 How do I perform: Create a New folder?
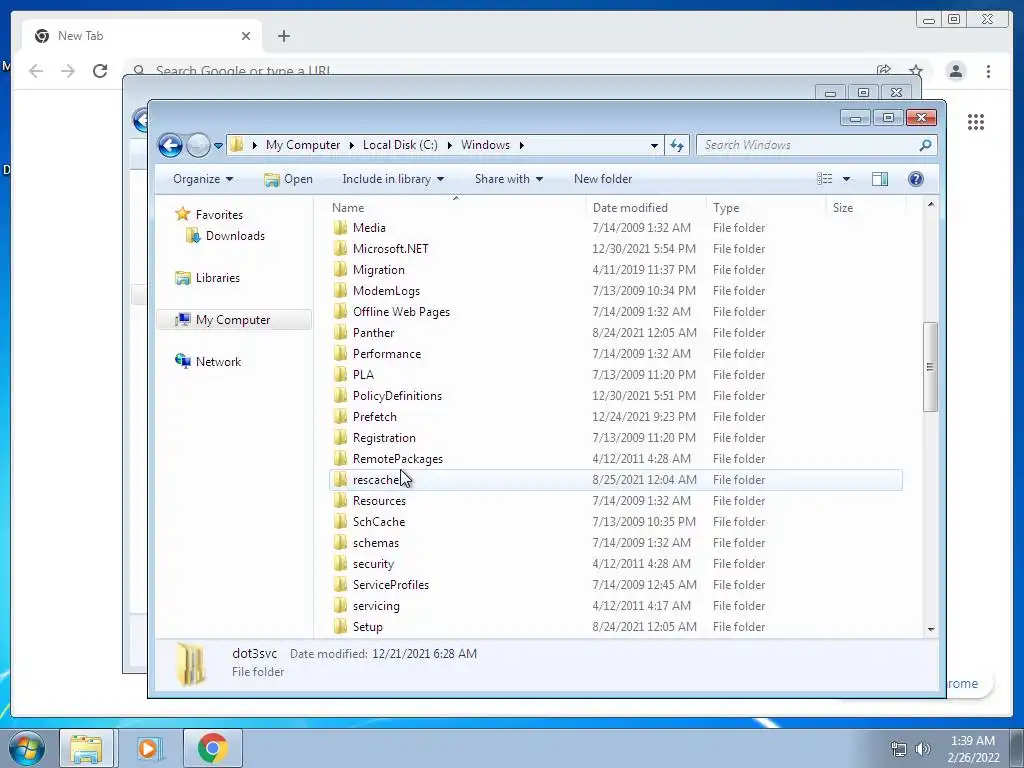tap(603, 179)
